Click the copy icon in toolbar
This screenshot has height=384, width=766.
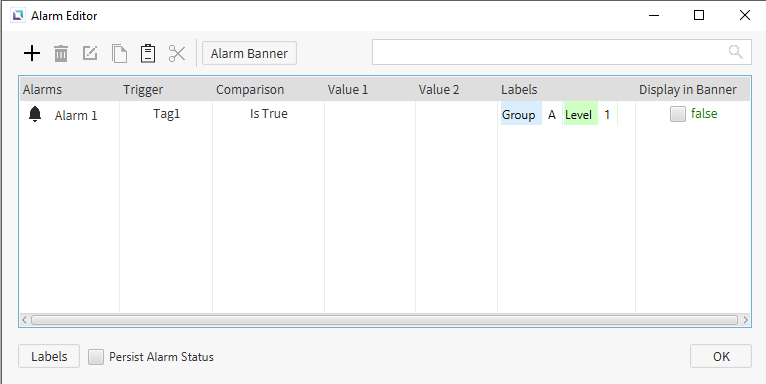(119, 53)
